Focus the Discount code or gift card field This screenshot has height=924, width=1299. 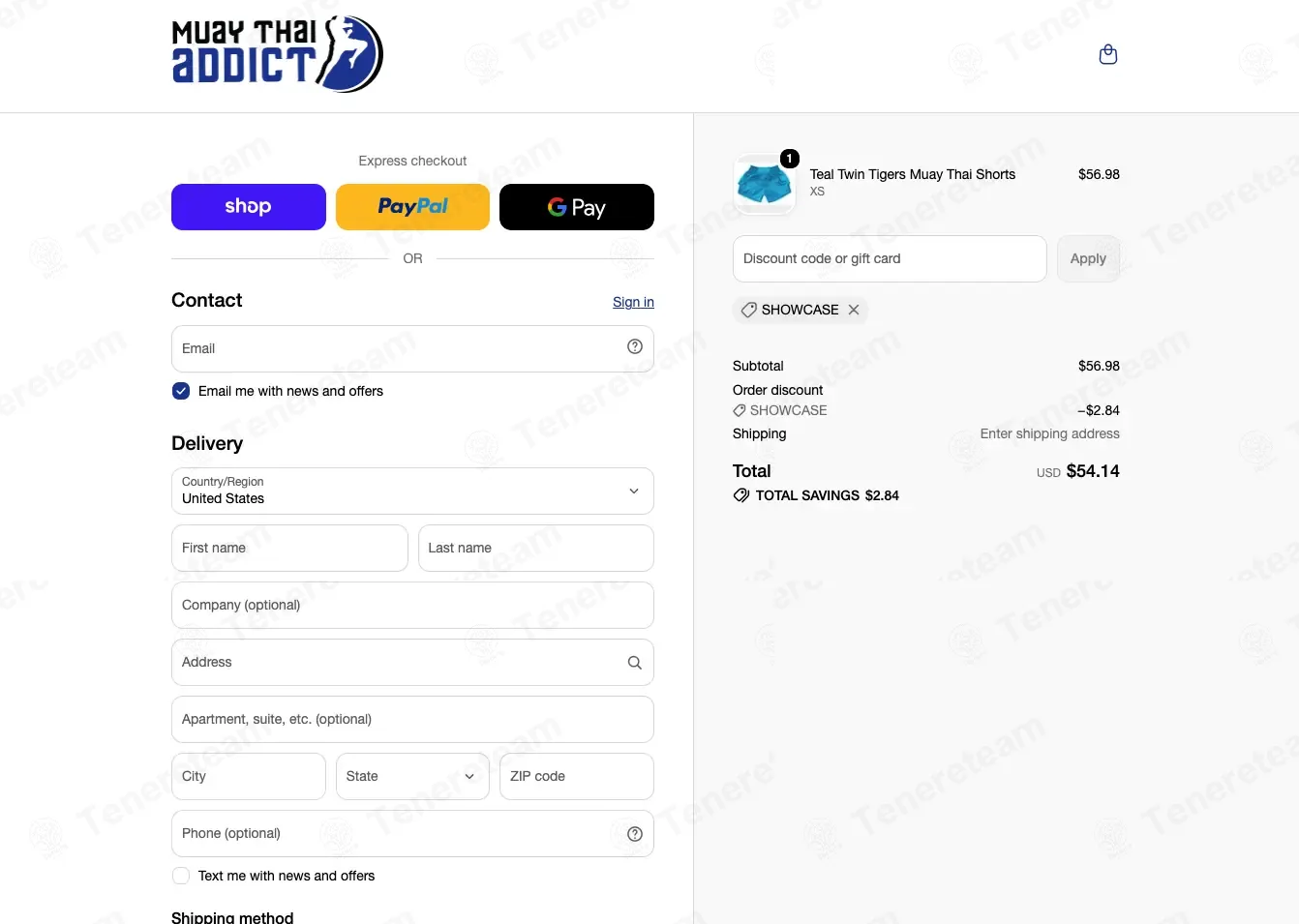pos(890,259)
